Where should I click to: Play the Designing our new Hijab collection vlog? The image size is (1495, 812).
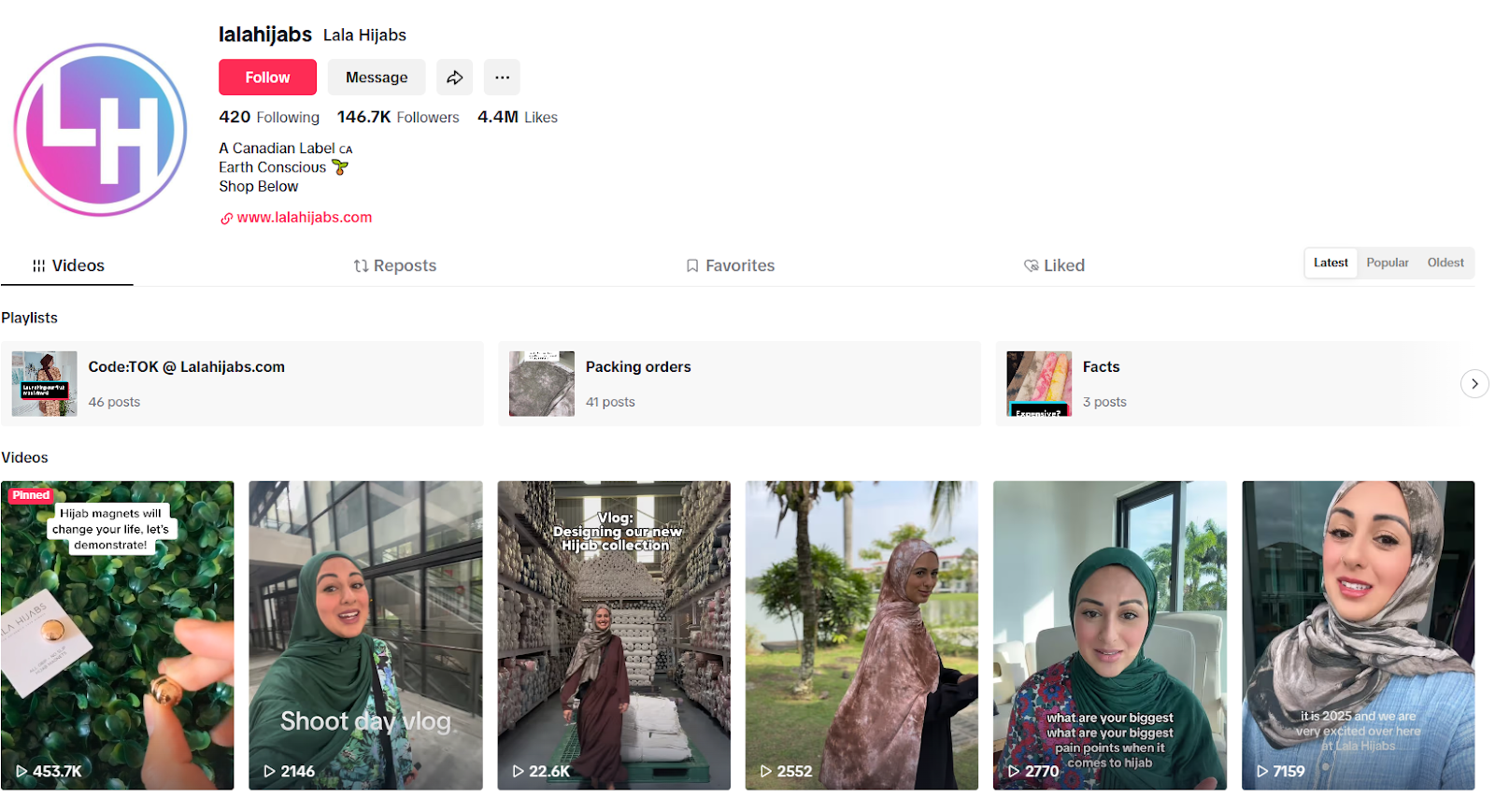pyautogui.click(x=614, y=635)
